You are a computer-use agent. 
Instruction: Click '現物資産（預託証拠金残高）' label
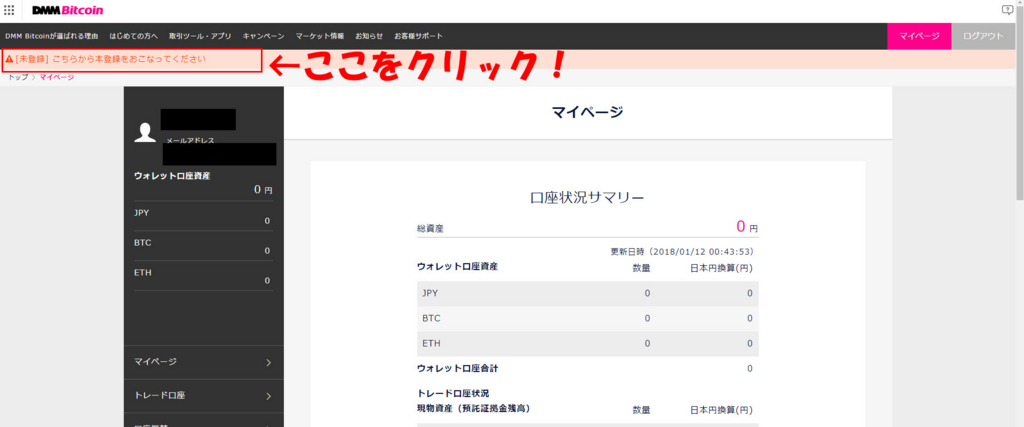click(x=473, y=409)
